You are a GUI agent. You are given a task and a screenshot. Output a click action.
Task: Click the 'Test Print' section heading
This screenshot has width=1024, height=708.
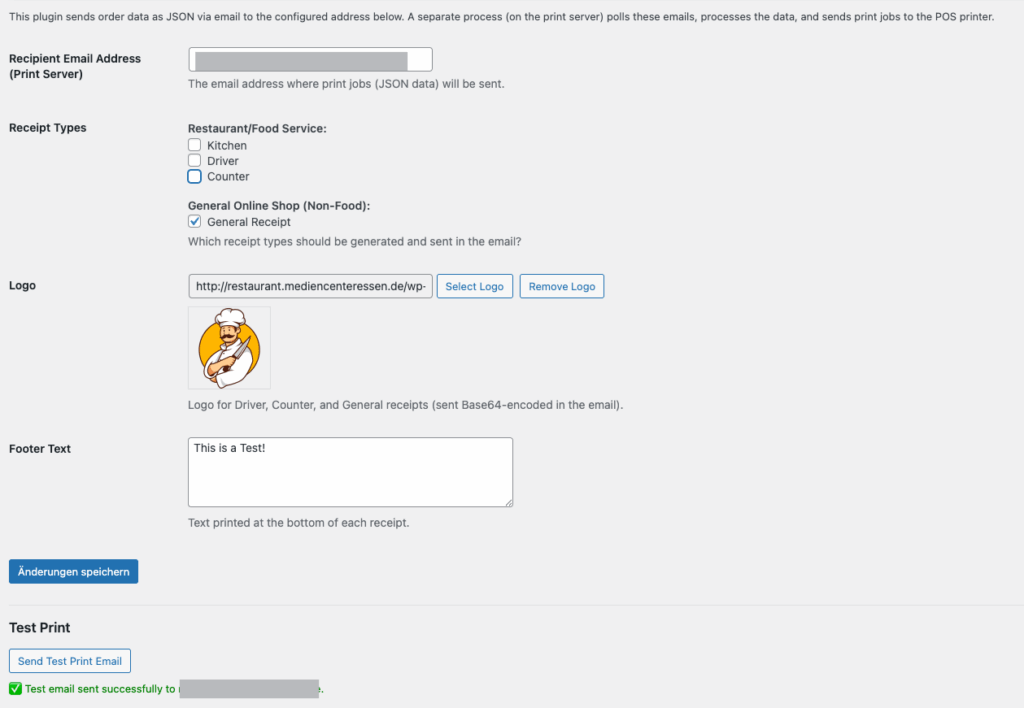pyautogui.click(x=40, y=628)
